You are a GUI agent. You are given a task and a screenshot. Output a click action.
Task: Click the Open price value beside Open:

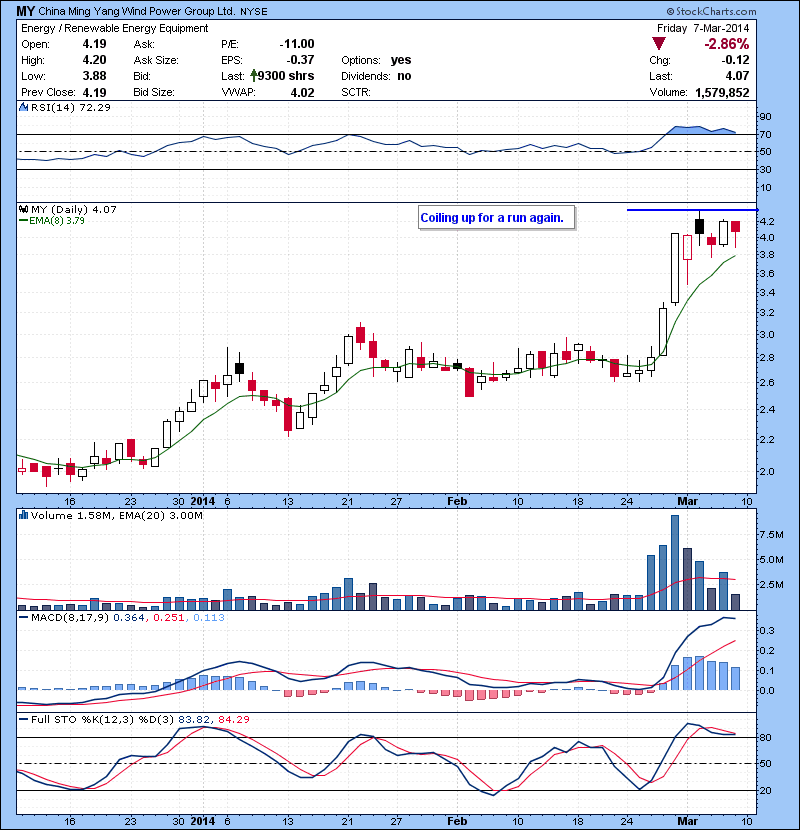pos(94,44)
